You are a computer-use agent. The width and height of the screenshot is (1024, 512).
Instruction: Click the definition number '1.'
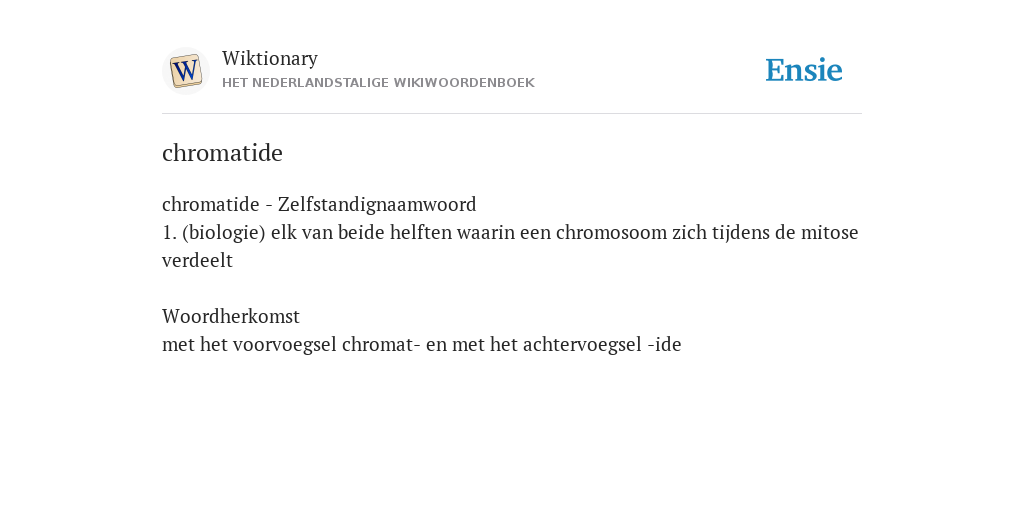coord(170,232)
